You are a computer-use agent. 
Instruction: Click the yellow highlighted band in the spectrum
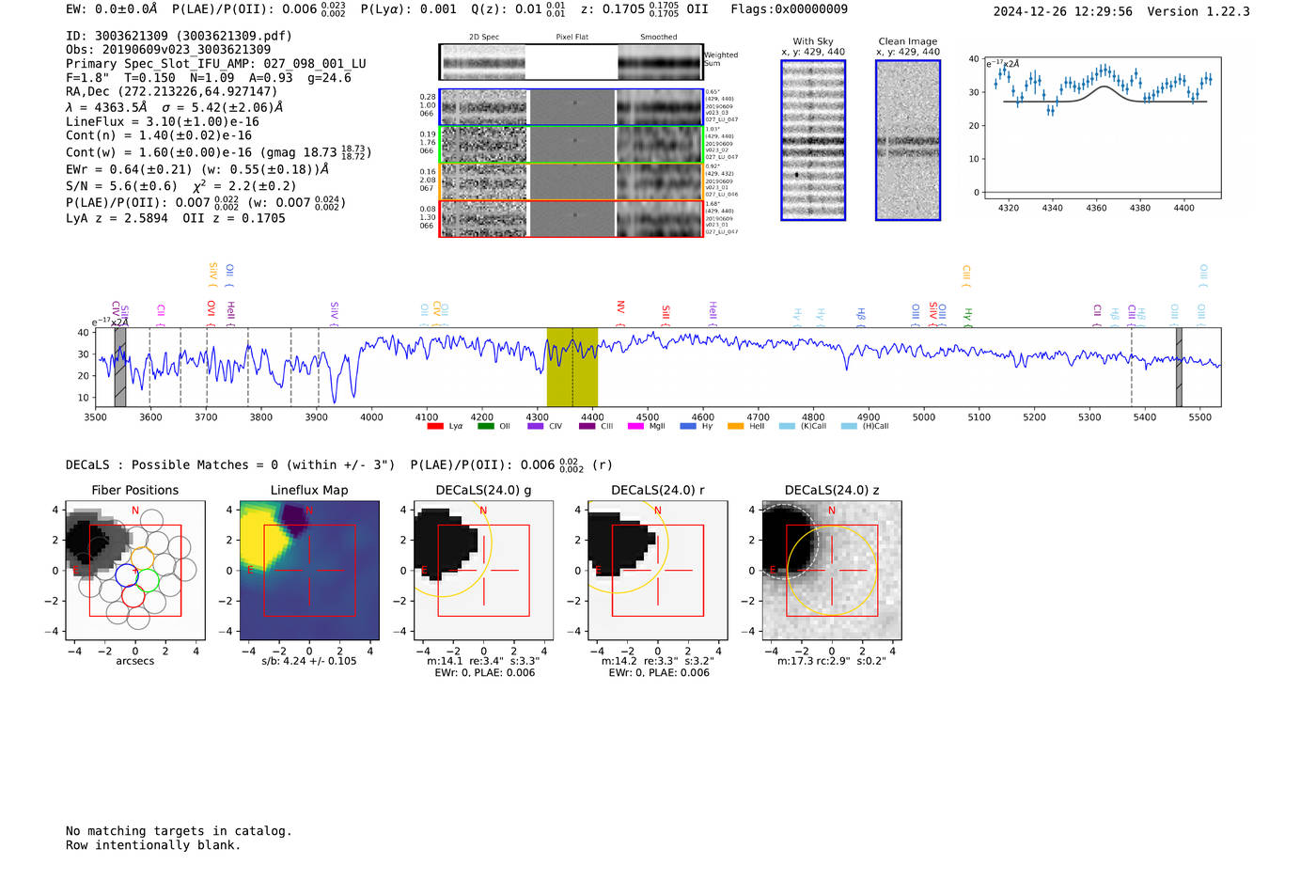572,367
